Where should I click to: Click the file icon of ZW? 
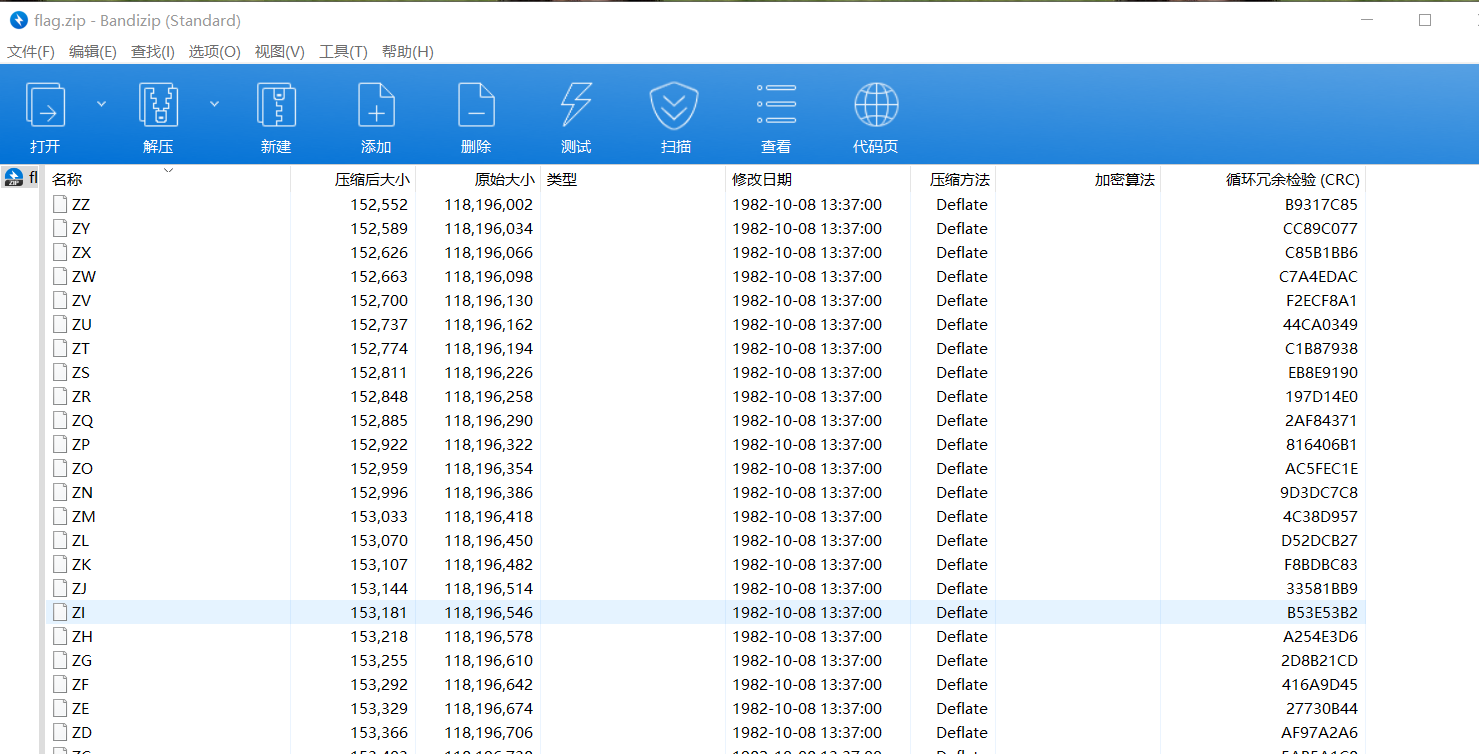61,276
